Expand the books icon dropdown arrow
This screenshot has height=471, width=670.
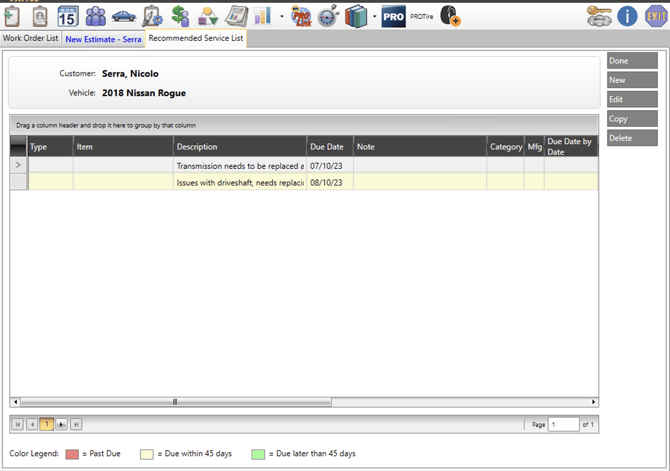coord(374,17)
